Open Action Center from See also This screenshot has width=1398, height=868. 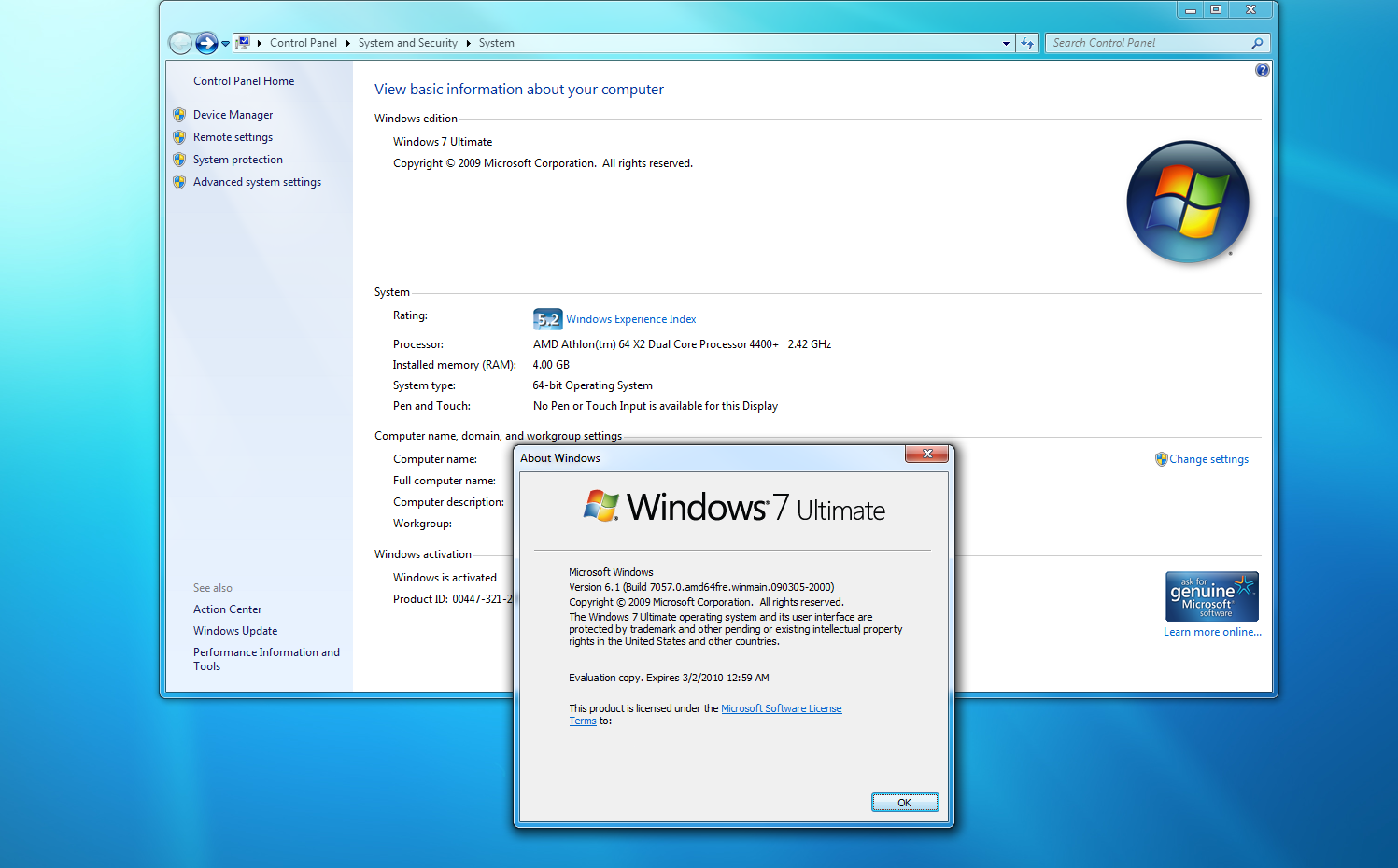pos(228,609)
